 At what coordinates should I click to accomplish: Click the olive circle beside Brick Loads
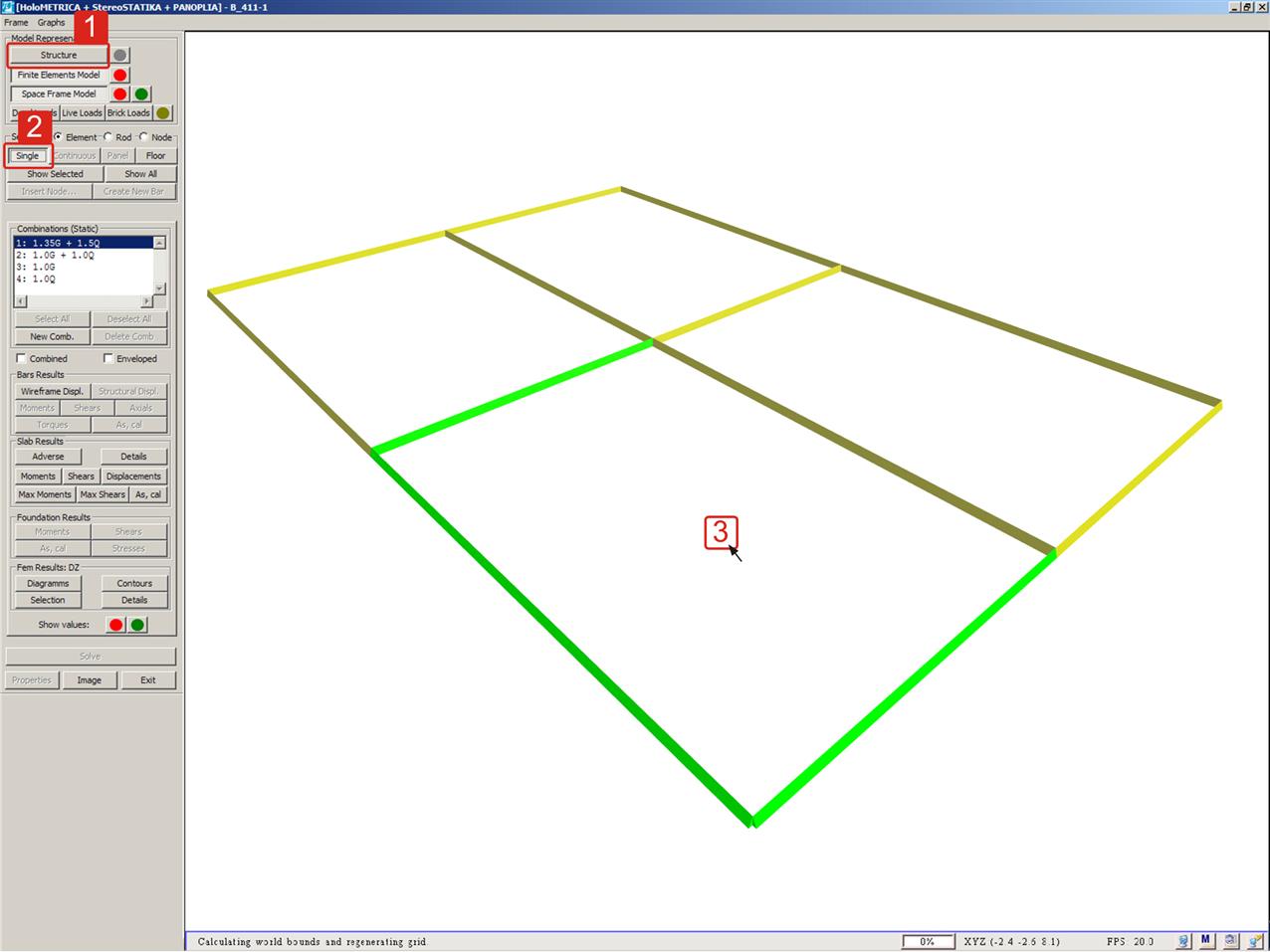coord(162,113)
